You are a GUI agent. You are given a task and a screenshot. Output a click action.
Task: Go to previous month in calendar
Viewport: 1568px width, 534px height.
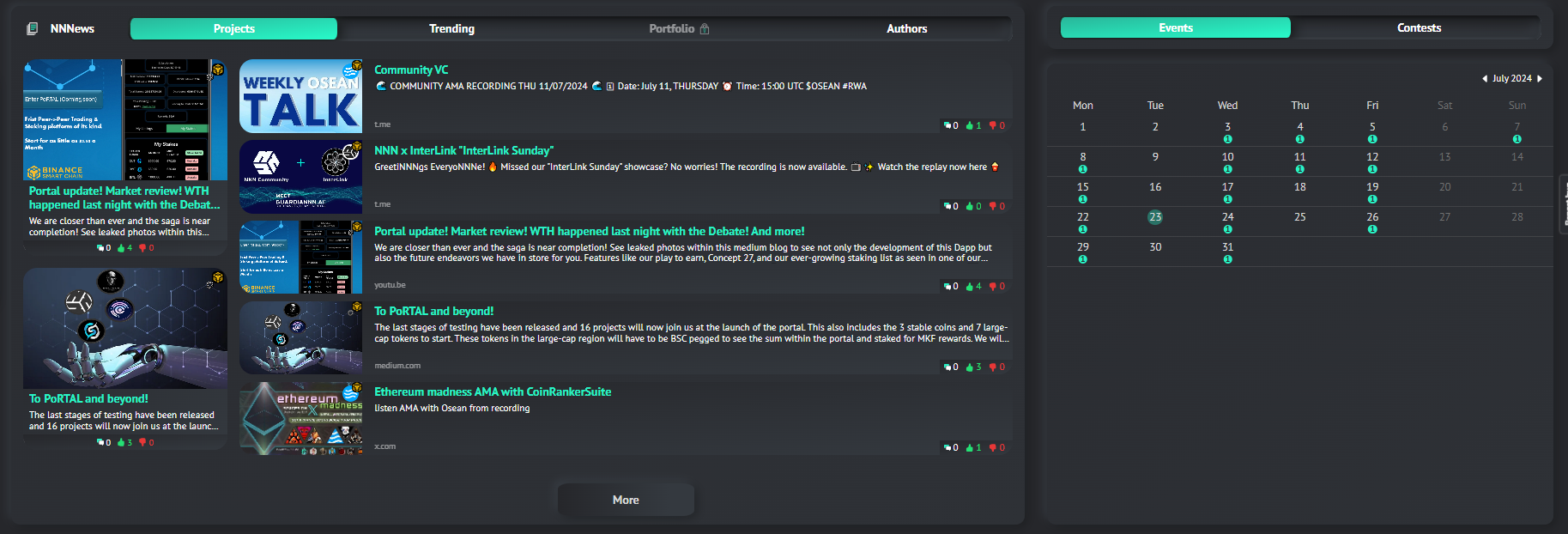(1485, 79)
